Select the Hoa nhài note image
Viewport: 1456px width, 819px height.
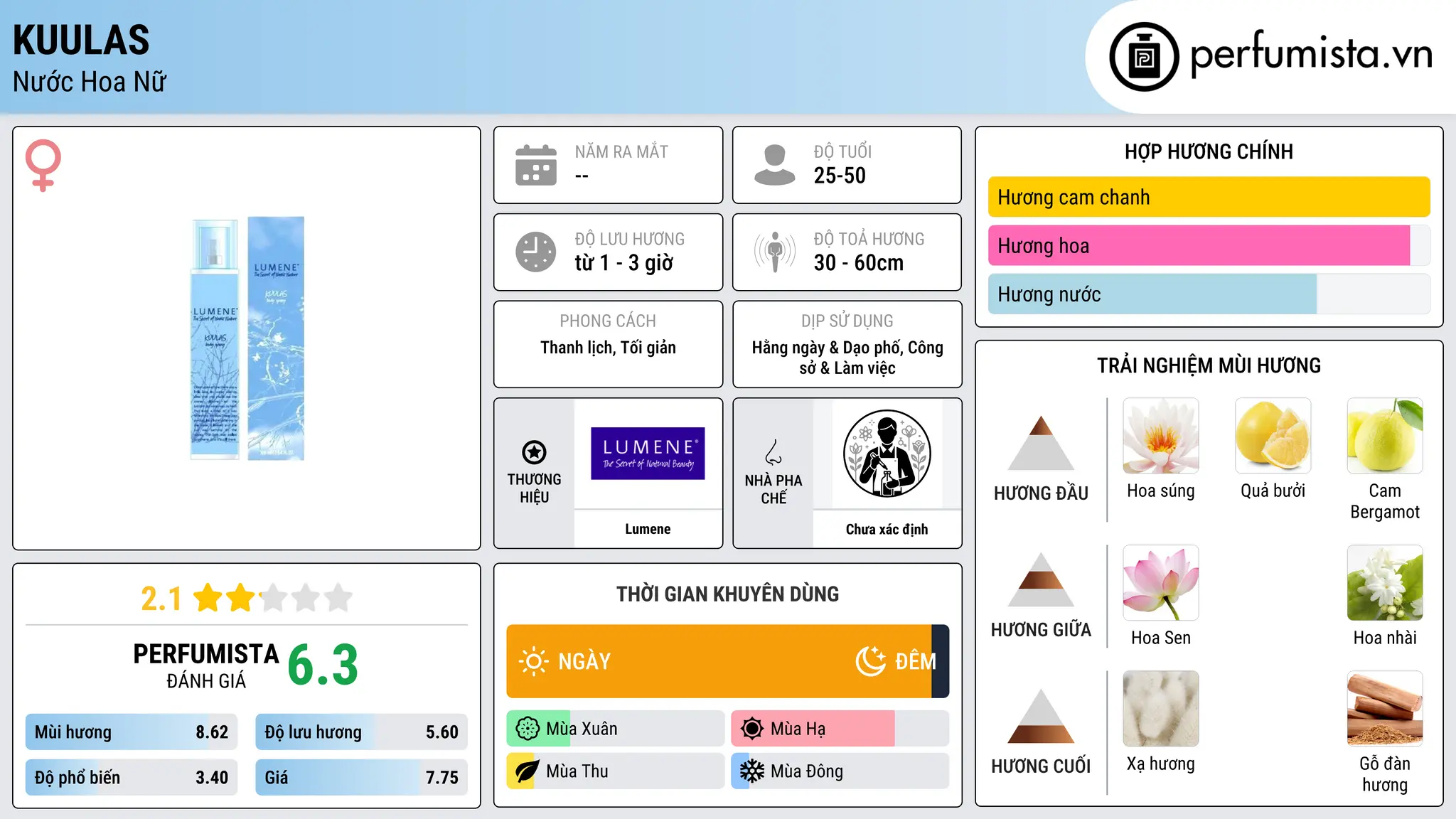tap(1385, 583)
